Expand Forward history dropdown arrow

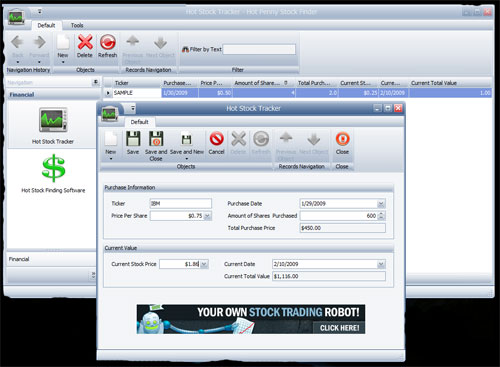pyautogui.click(x=39, y=62)
